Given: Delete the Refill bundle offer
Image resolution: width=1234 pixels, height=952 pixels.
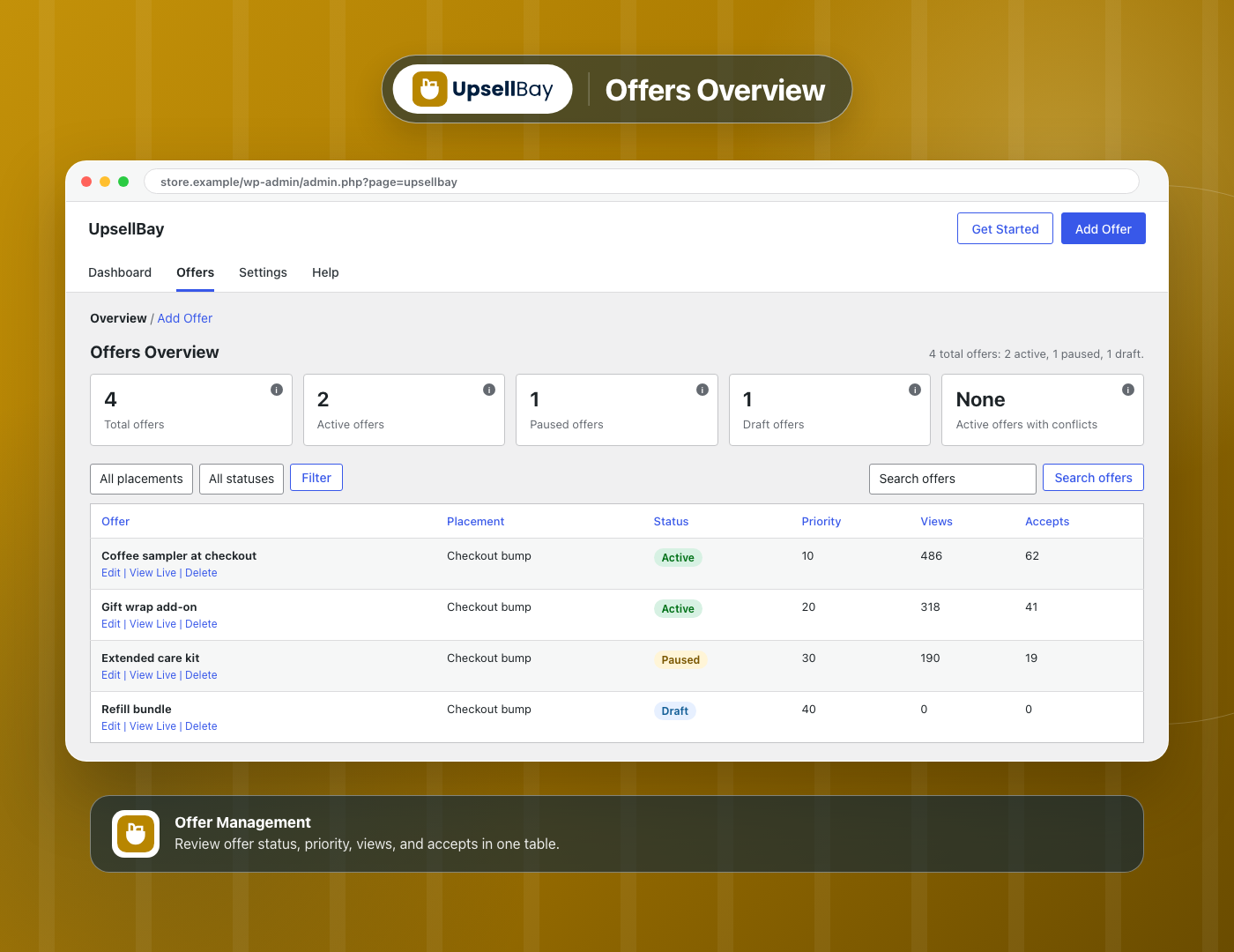Looking at the screenshot, I should (201, 726).
